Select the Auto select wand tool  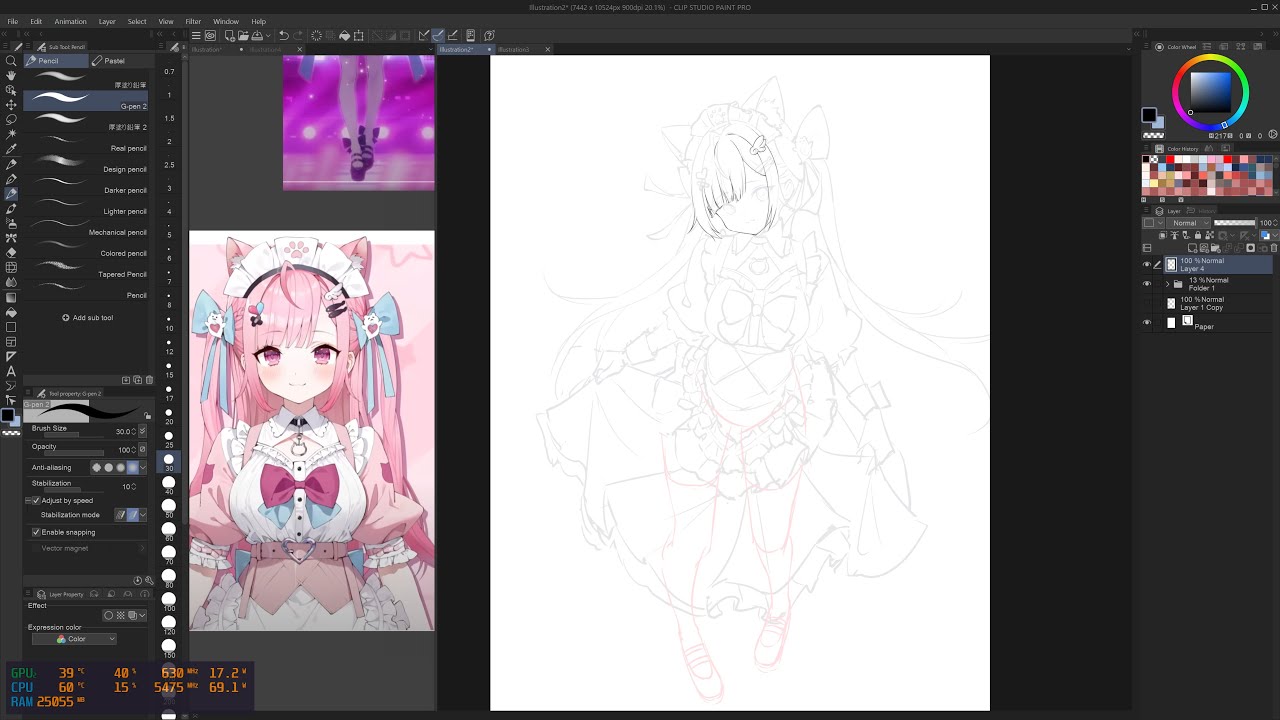(11, 134)
